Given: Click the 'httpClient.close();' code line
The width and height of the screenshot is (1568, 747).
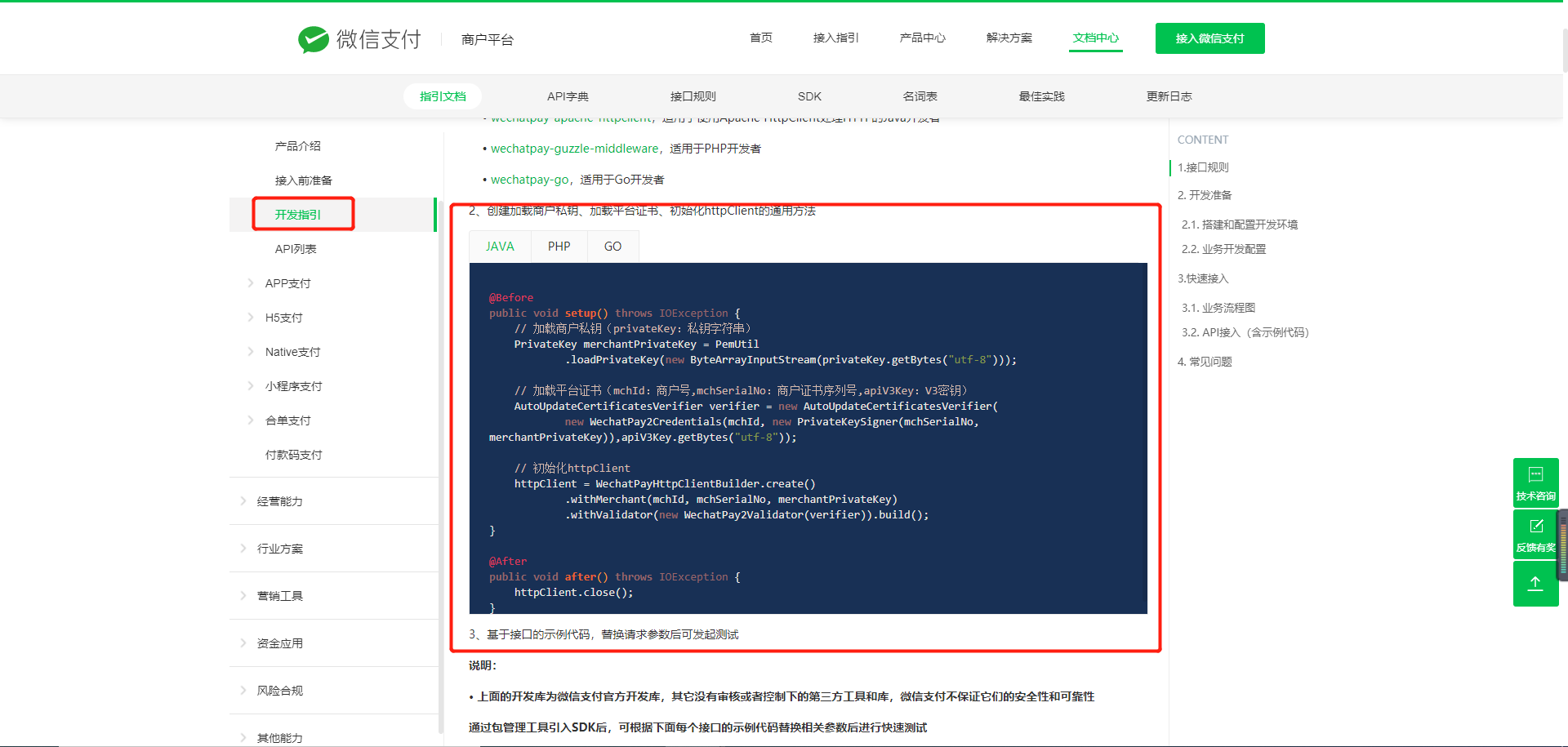Looking at the screenshot, I should click(x=573, y=593).
